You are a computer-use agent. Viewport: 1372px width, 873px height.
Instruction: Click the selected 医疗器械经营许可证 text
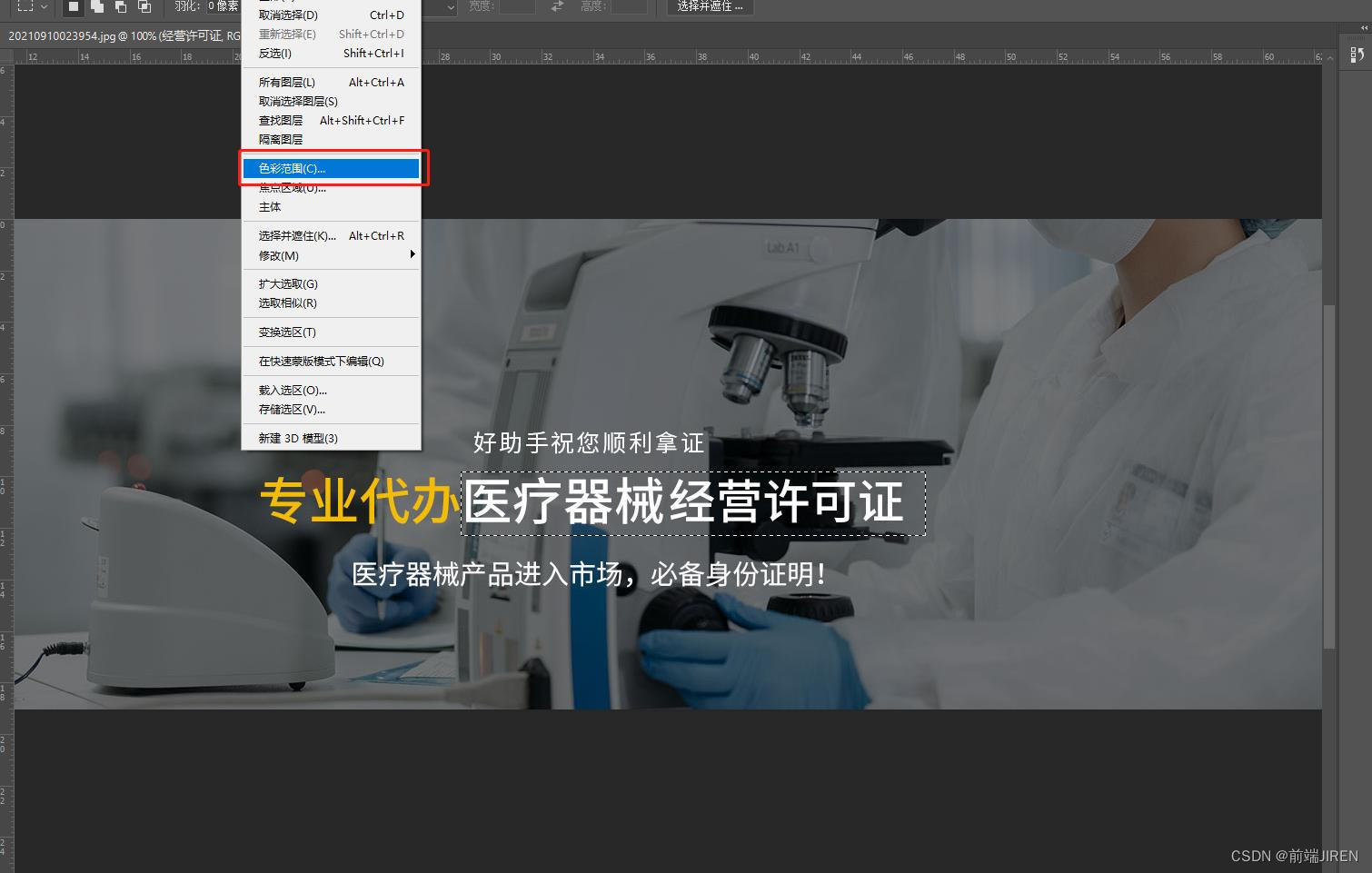686,502
